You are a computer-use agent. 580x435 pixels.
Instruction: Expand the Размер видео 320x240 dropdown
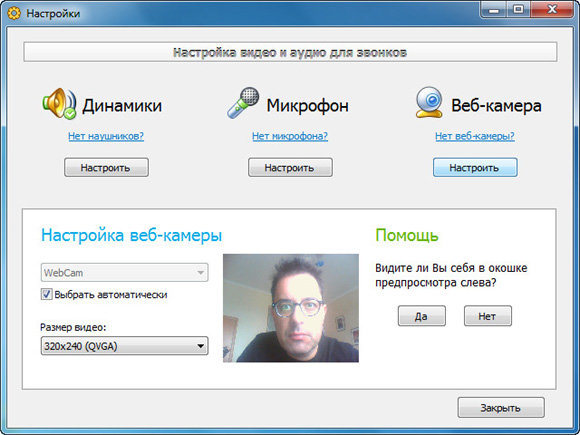pos(124,346)
